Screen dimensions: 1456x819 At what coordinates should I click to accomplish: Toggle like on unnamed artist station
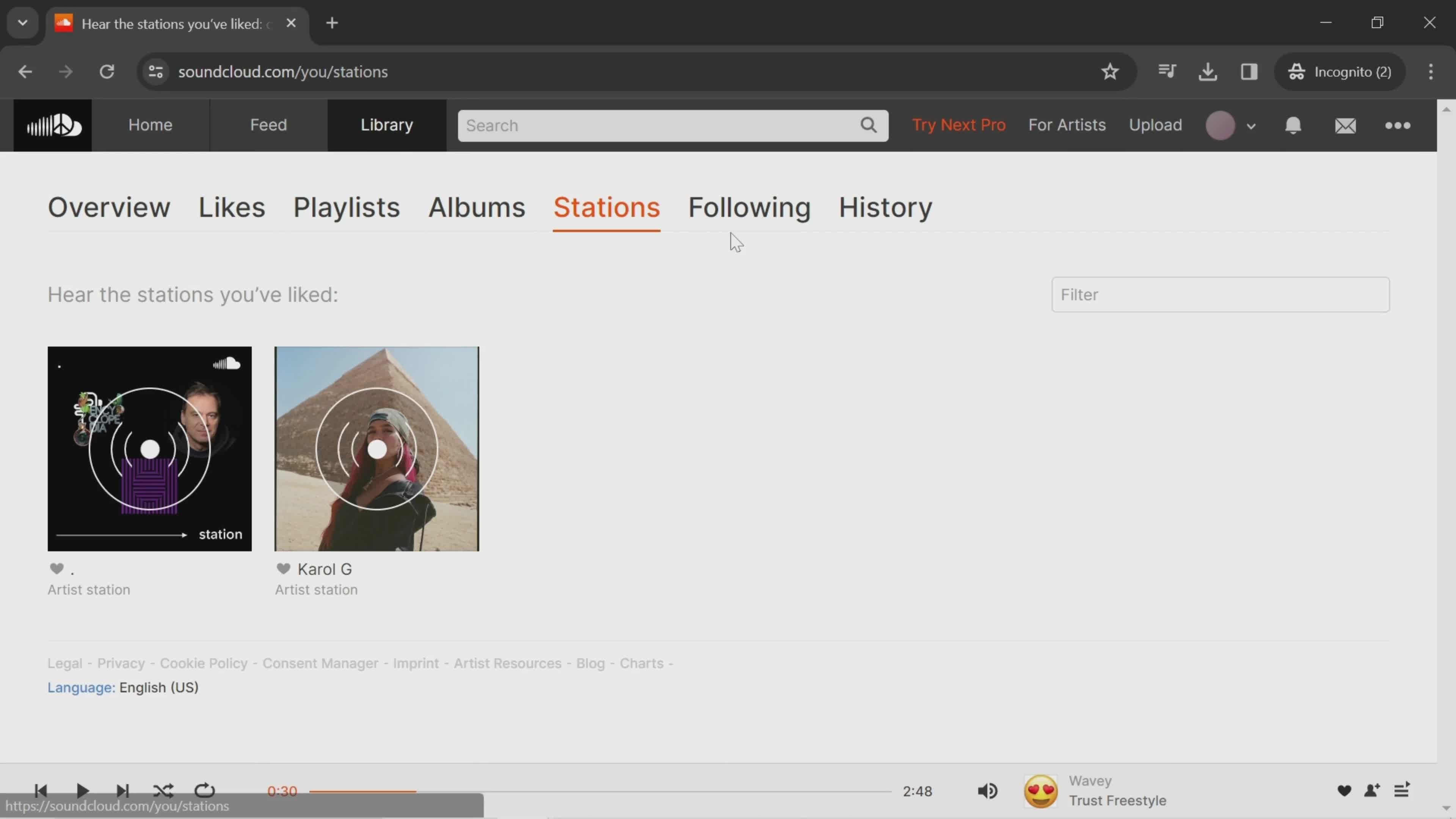pos(57,568)
